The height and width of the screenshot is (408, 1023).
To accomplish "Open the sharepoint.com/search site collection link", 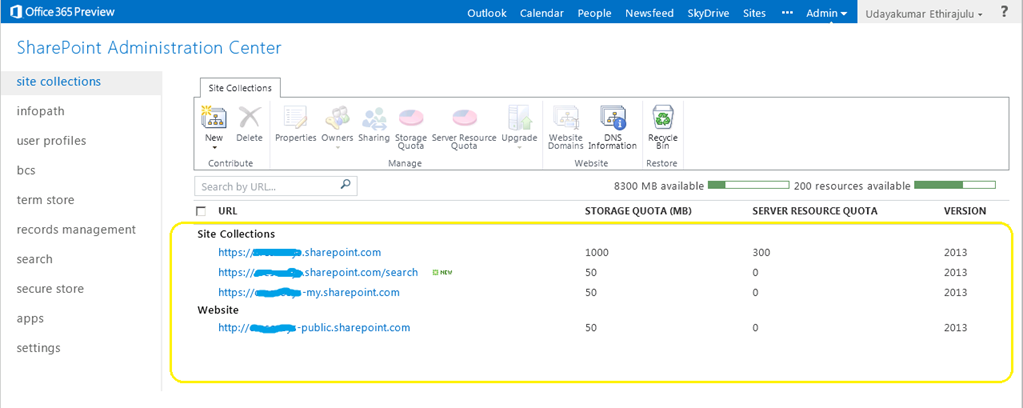I will [318, 272].
